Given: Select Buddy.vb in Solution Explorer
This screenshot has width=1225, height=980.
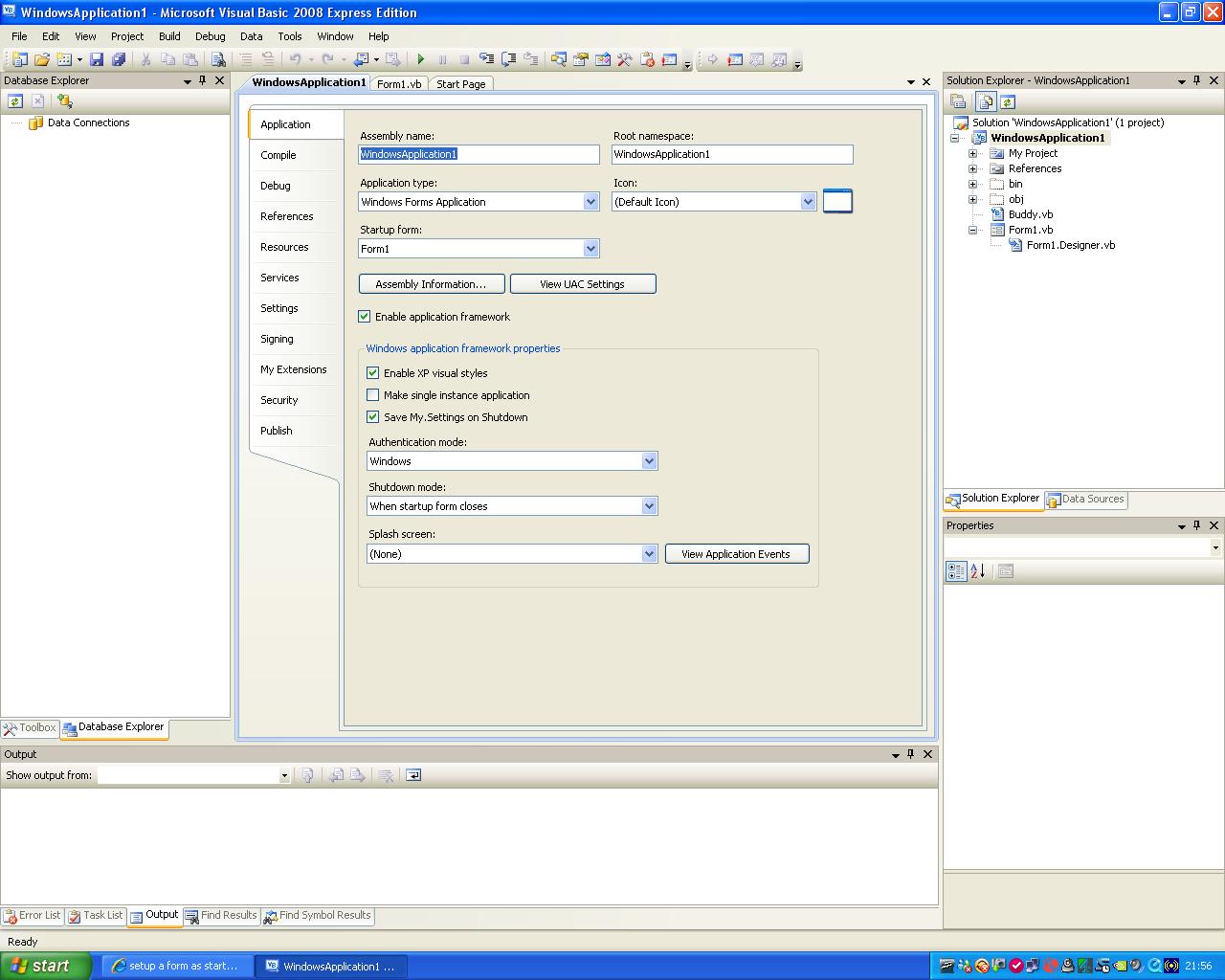Looking at the screenshot, I should coord(1030,214).
